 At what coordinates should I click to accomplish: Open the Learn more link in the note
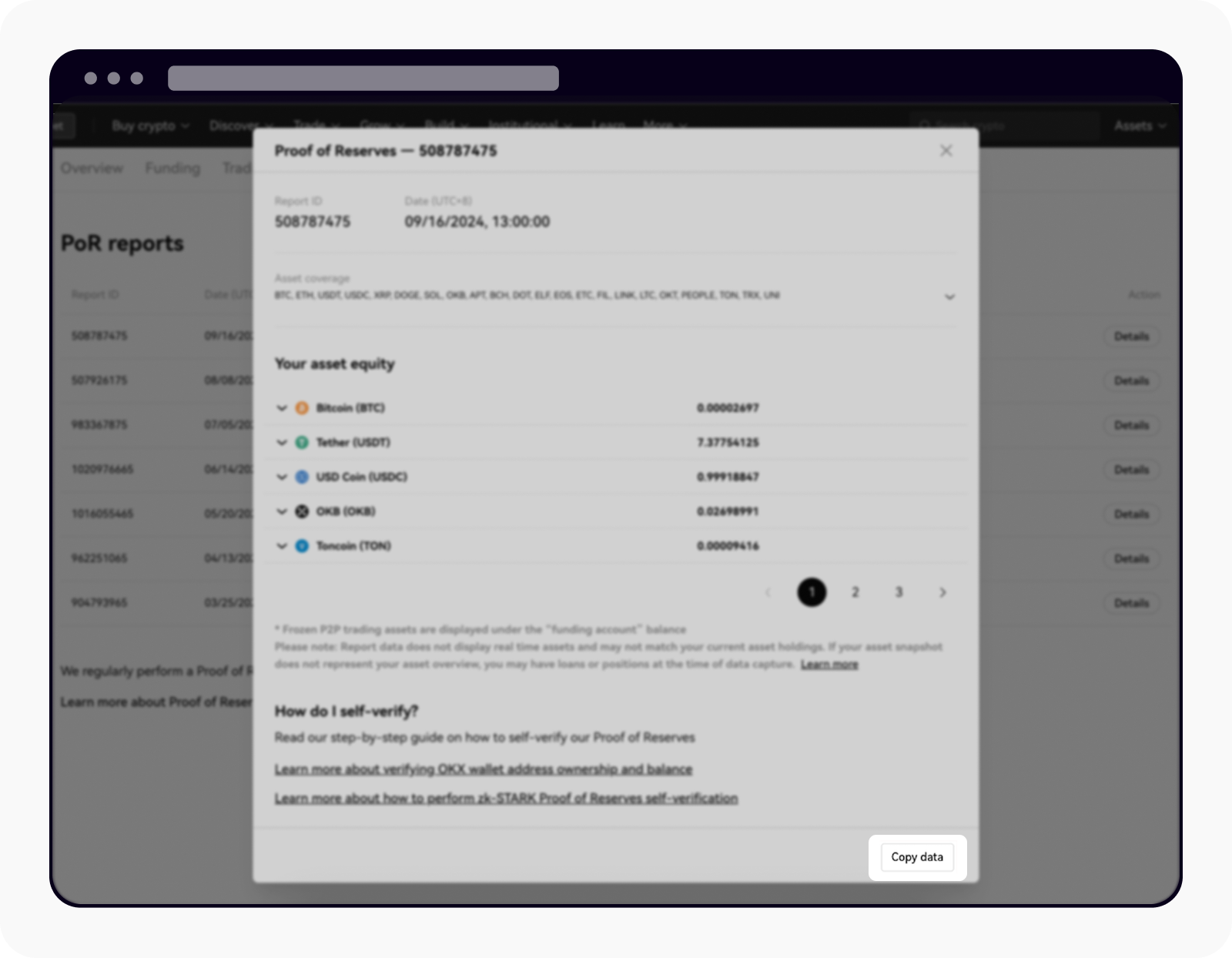click(829, 665)
